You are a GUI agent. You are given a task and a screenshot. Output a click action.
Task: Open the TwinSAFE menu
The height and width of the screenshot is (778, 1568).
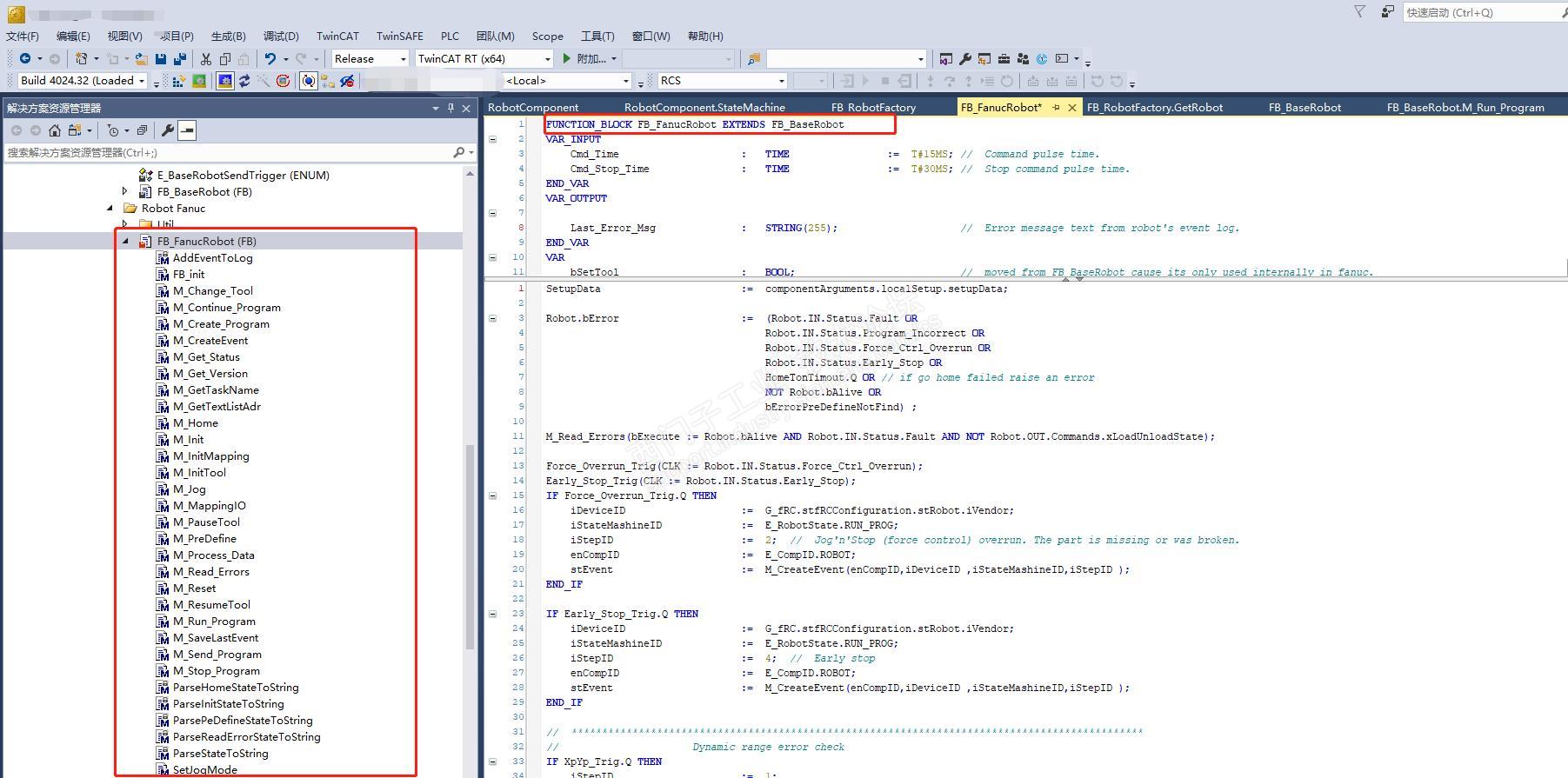(399, 36)
